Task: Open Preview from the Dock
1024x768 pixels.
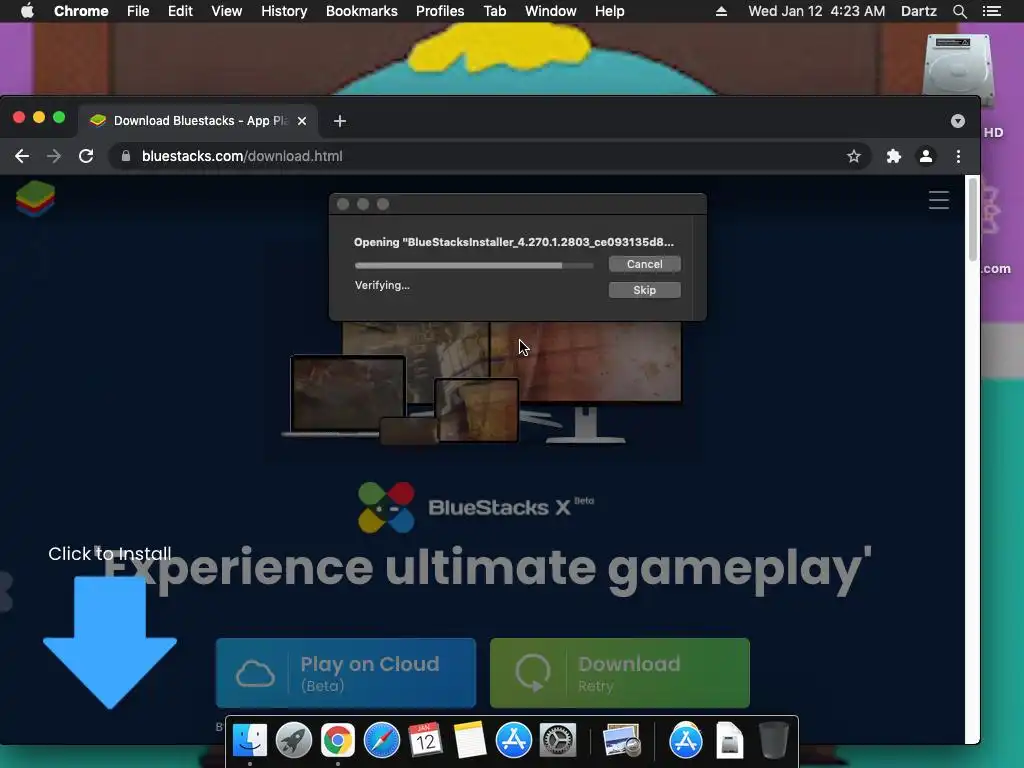Action: (x=622, y=741)
